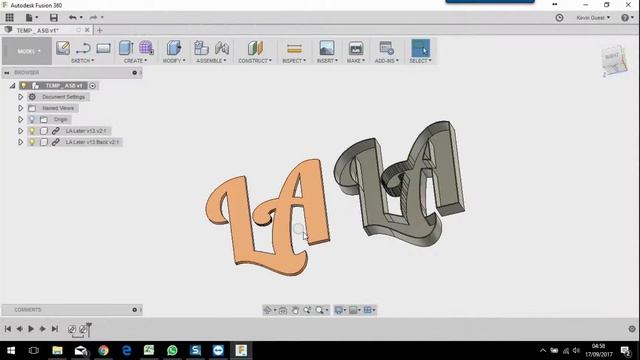Open the CREATE menu
The width and height of the screenshot is (640, 360).
[136, 60]
